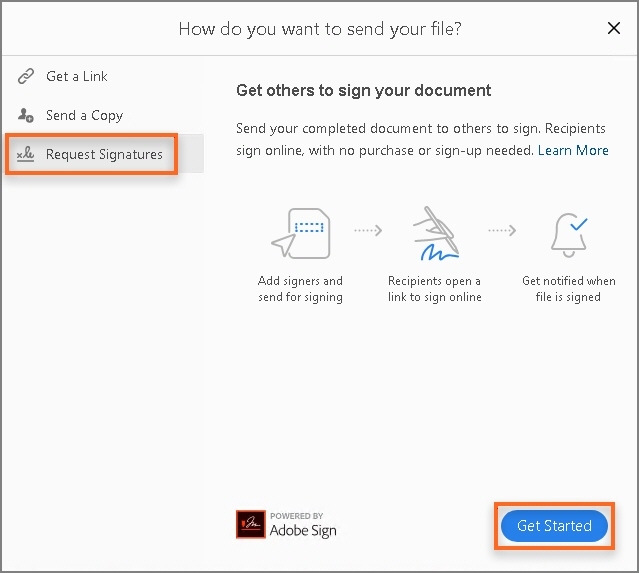Close the send file dialog
Viewport: 639px width, 573px height.
614,28
